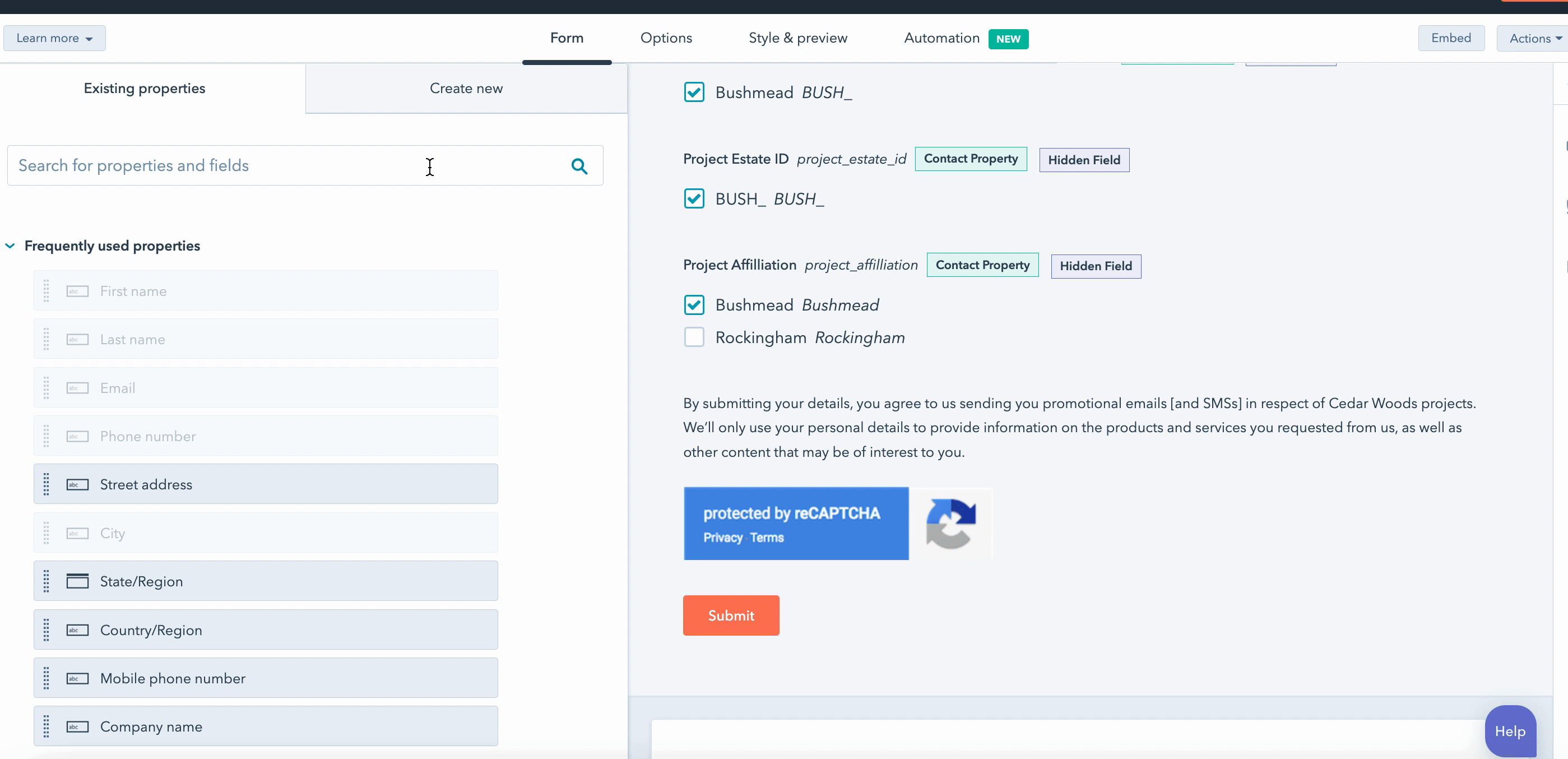Image resolution: width=1568 pixels, height=759 pixels.
Task: Click text field icon beside City
Action: 77,533
